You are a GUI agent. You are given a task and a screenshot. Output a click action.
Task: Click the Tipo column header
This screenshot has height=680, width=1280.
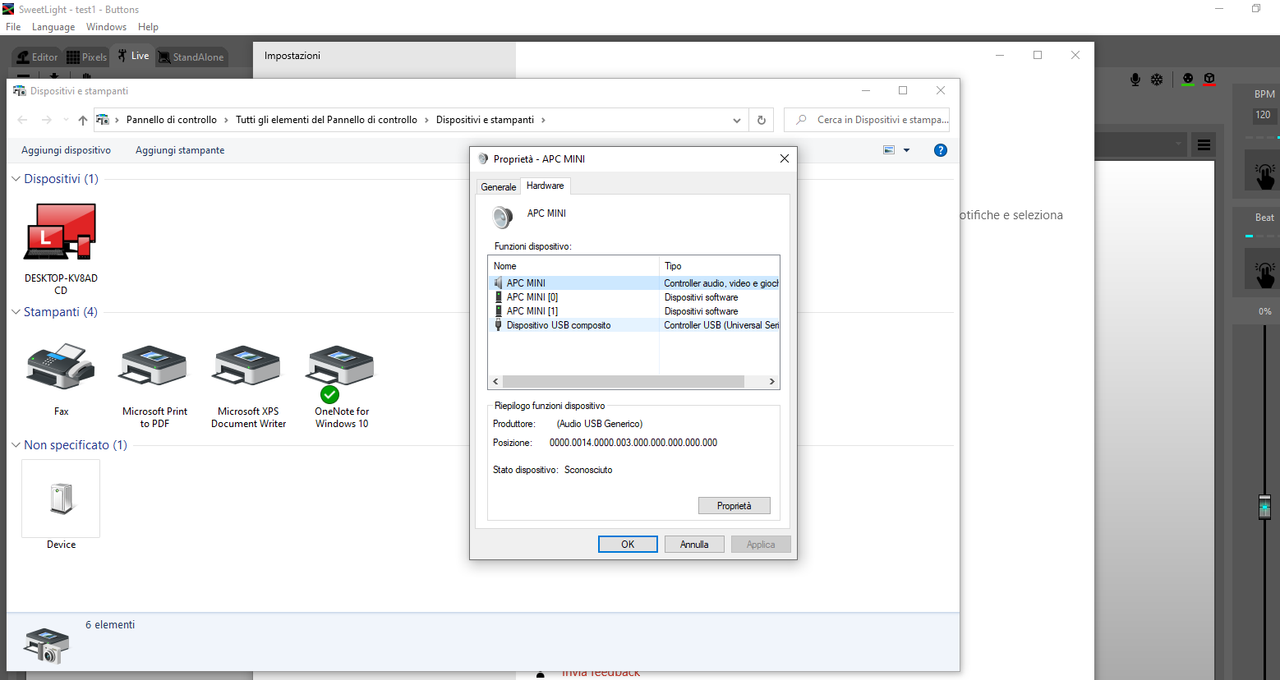coord(720,266)
